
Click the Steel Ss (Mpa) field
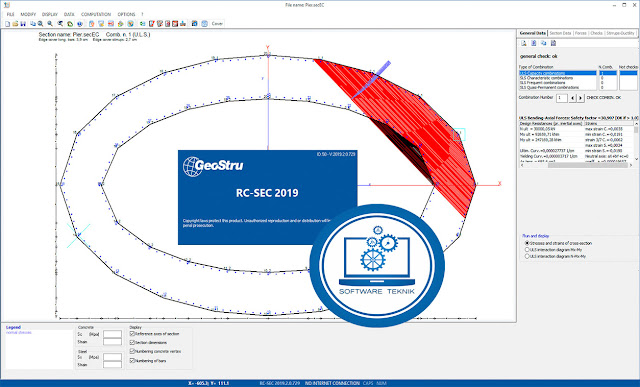coord(112,357)
